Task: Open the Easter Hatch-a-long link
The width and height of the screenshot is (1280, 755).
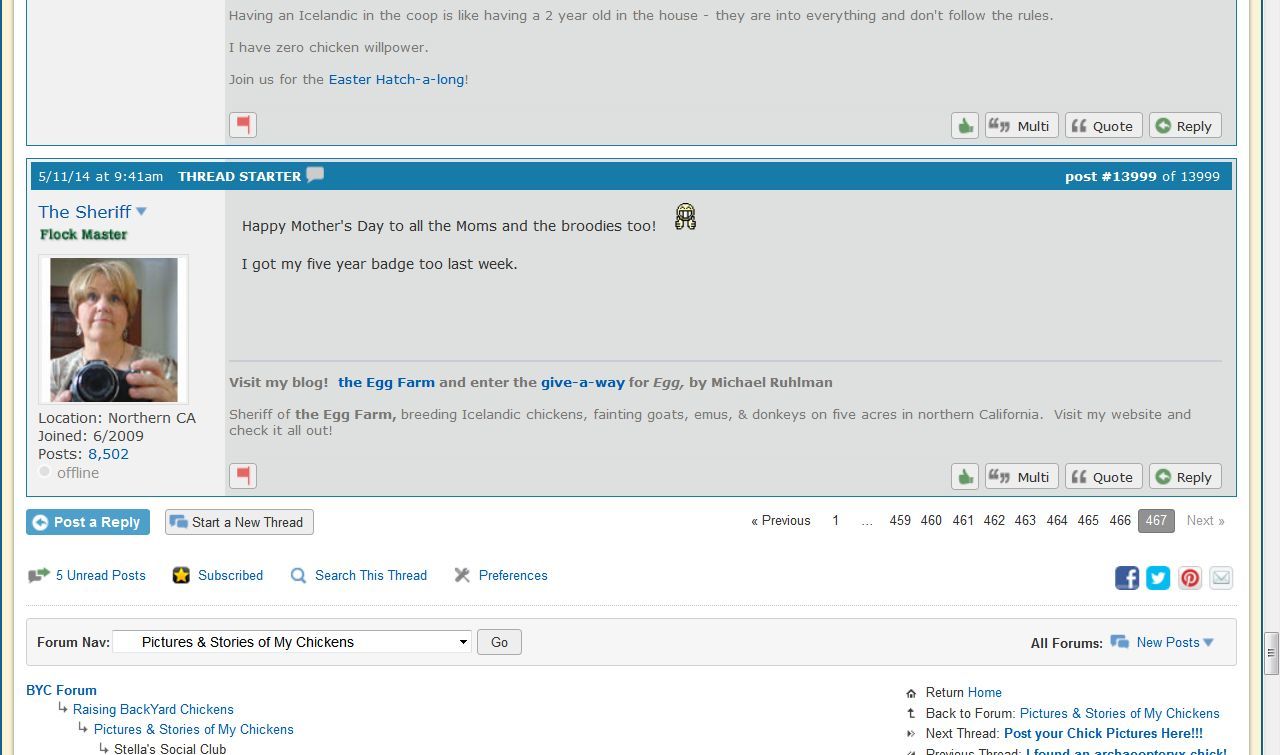Action: [x=396, y=79]
